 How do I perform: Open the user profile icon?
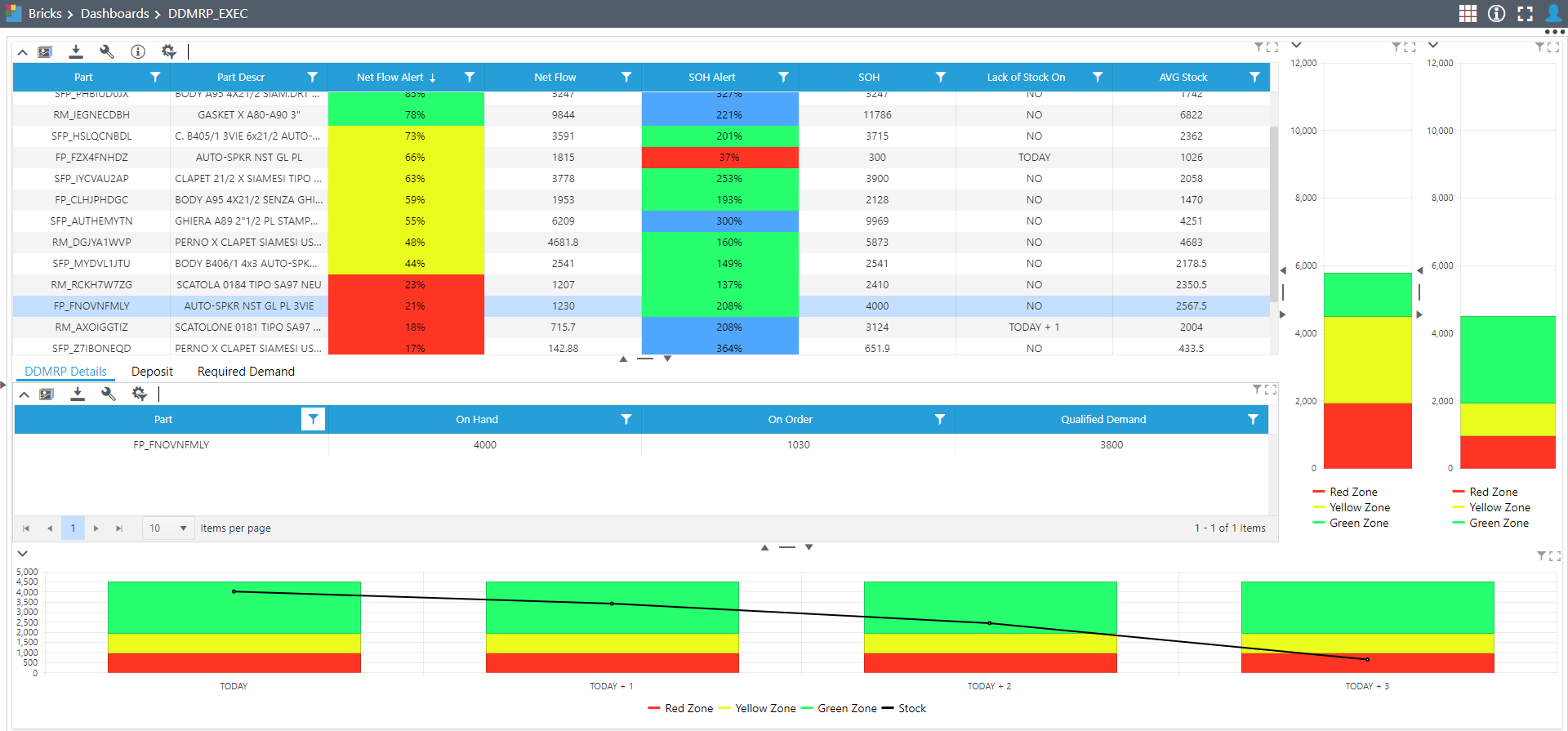coord(1552,14)
